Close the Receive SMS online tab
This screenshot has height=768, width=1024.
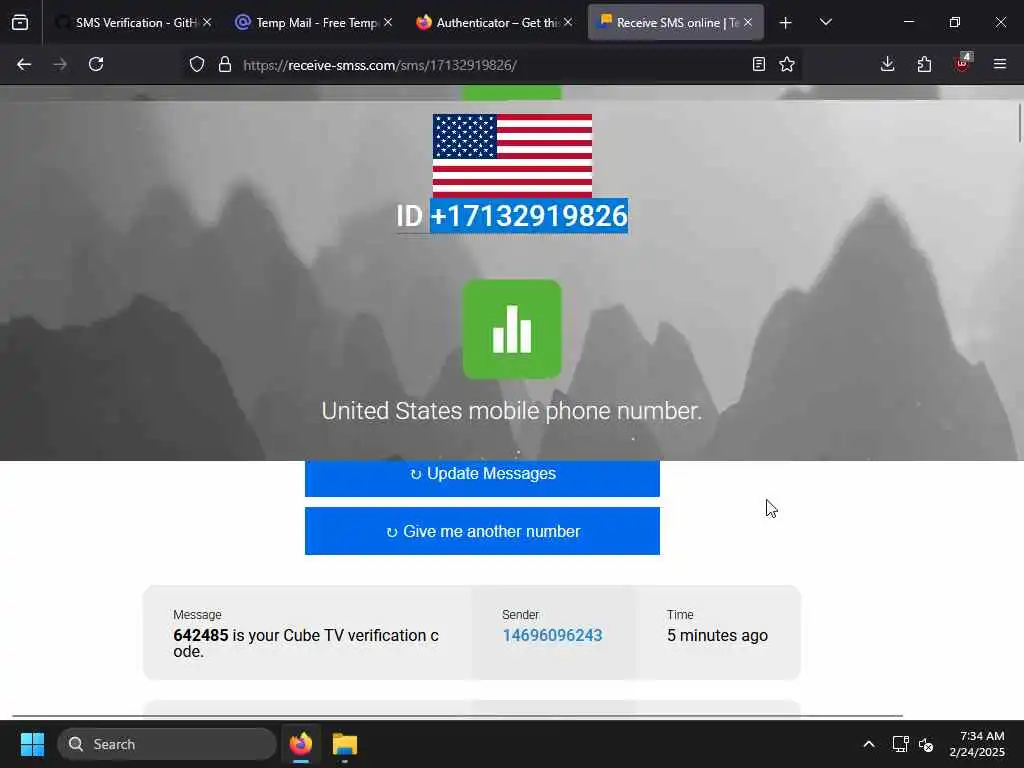748,23
